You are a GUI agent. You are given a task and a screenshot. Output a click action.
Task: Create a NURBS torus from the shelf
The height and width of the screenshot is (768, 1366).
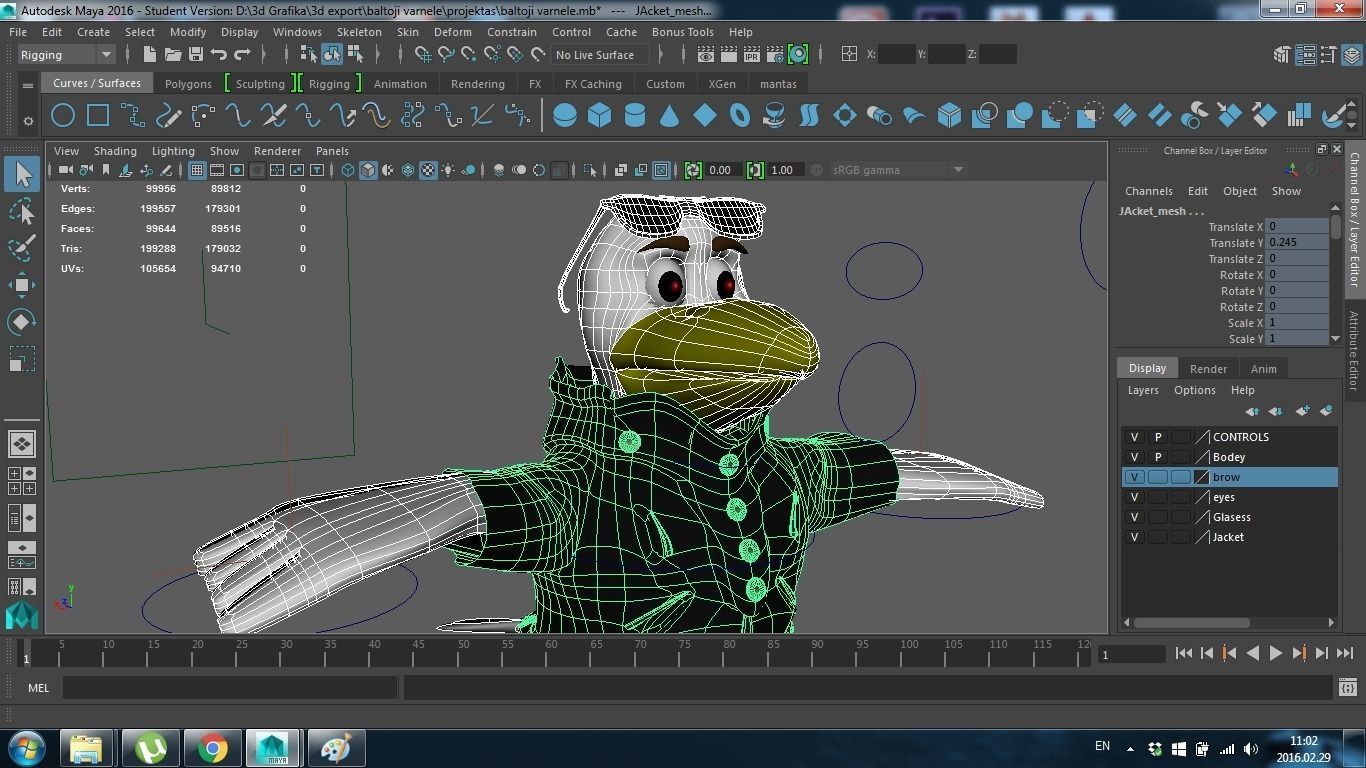(739, 116)
